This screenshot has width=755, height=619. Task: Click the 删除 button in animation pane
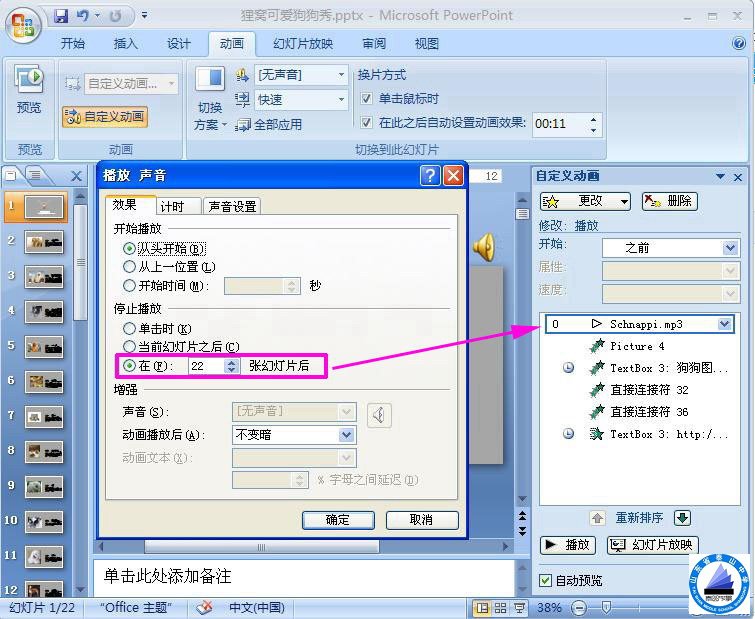(669, 201)
